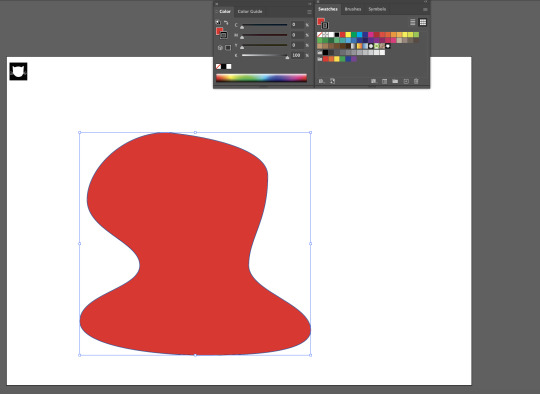The width and height of the screenshot is (540, 394).
Task: Adjust the Yellow slider in Color panel
Action: tap(264, 45)
